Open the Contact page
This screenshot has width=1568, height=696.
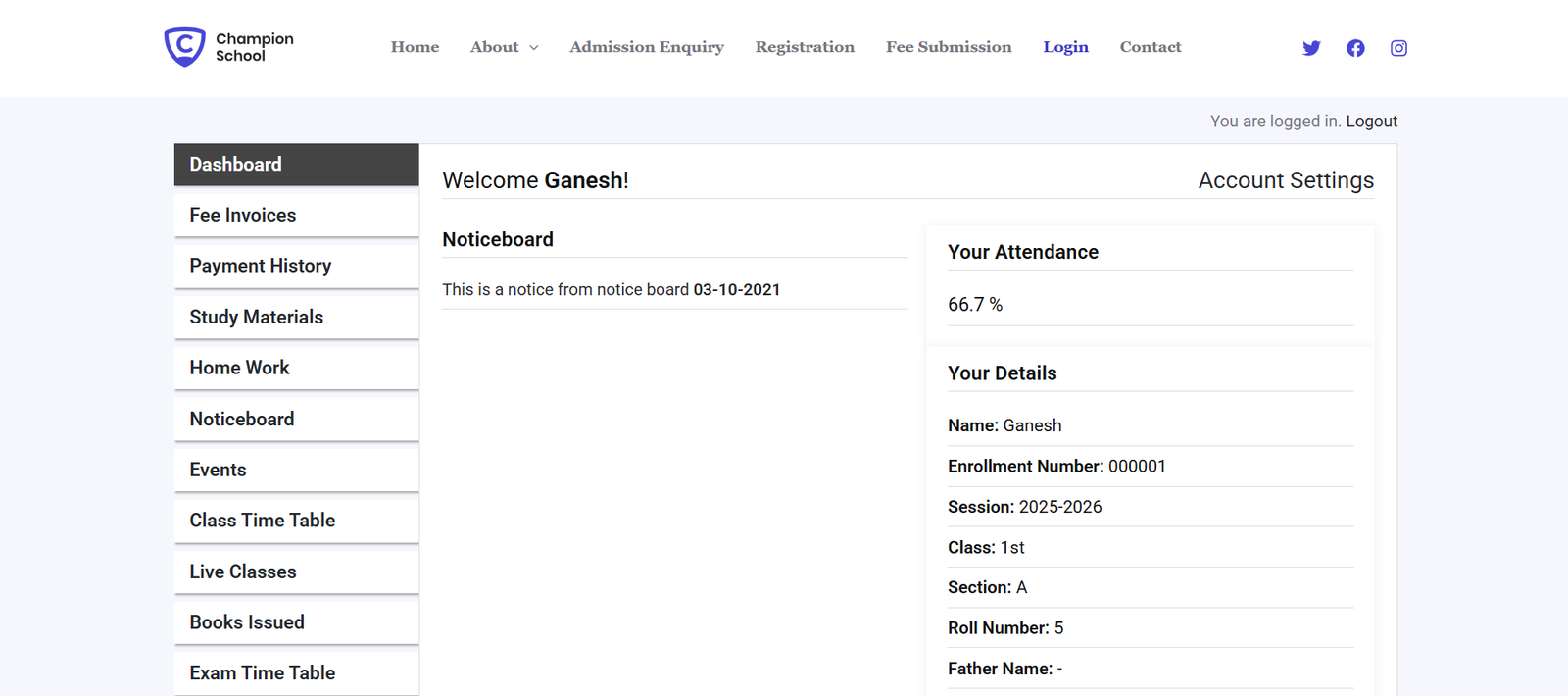point(1151,47)
